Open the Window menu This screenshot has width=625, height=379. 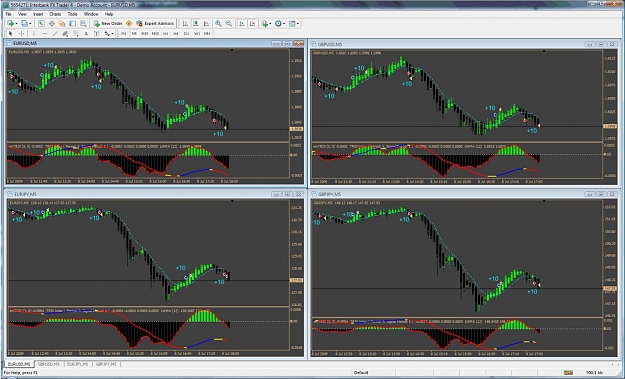point(91,14)
